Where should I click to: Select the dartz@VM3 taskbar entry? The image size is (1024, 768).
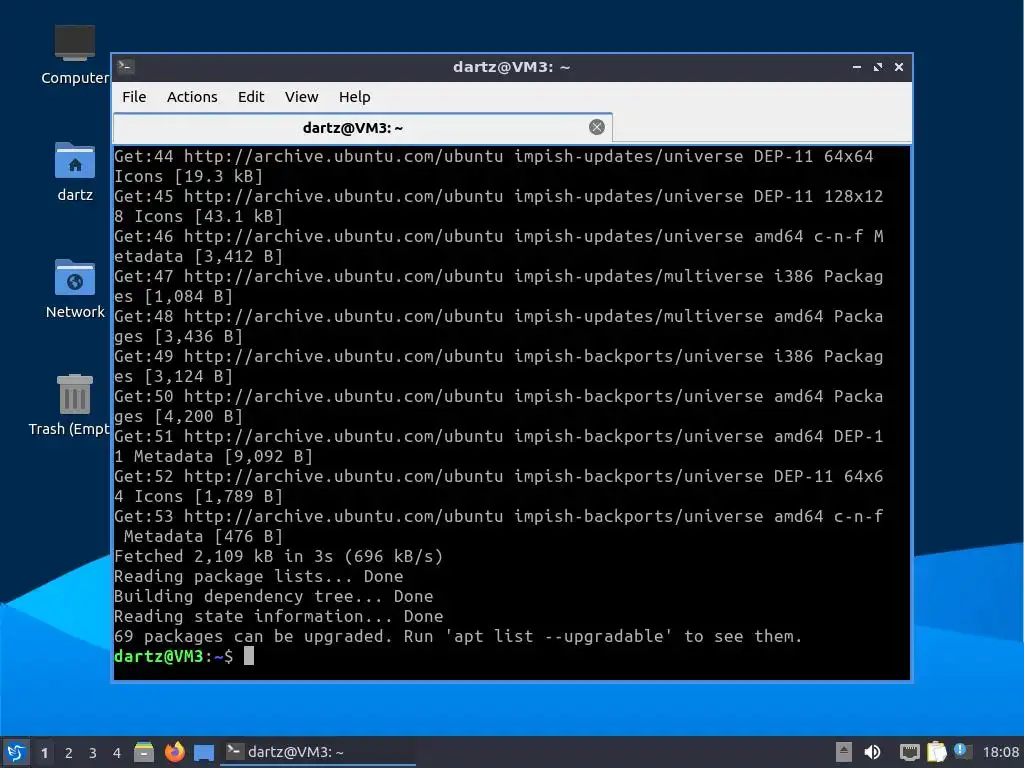tap(319, 752)
